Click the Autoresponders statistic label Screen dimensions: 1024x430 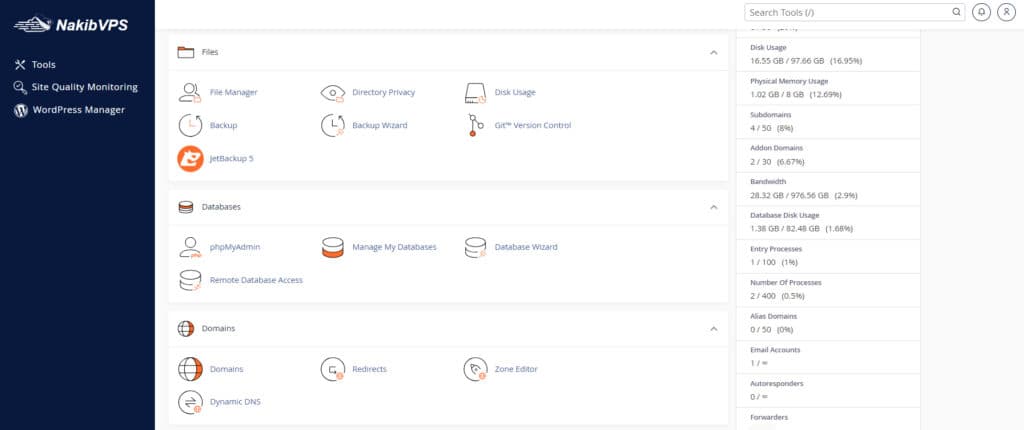tap(777, 384)
